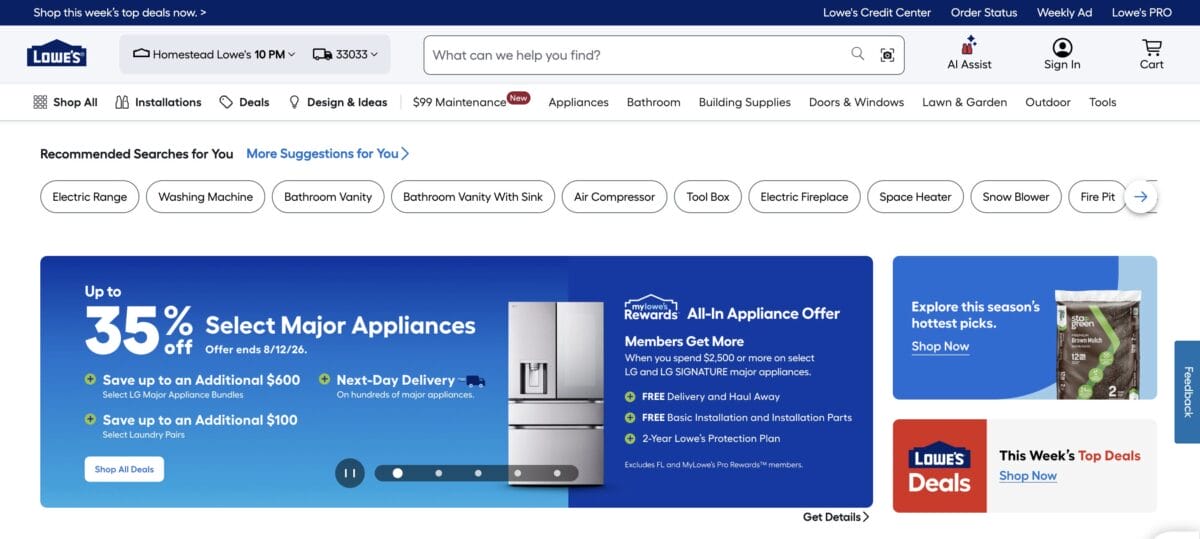Select the Electric Fireplace chip

coord(804,197)
